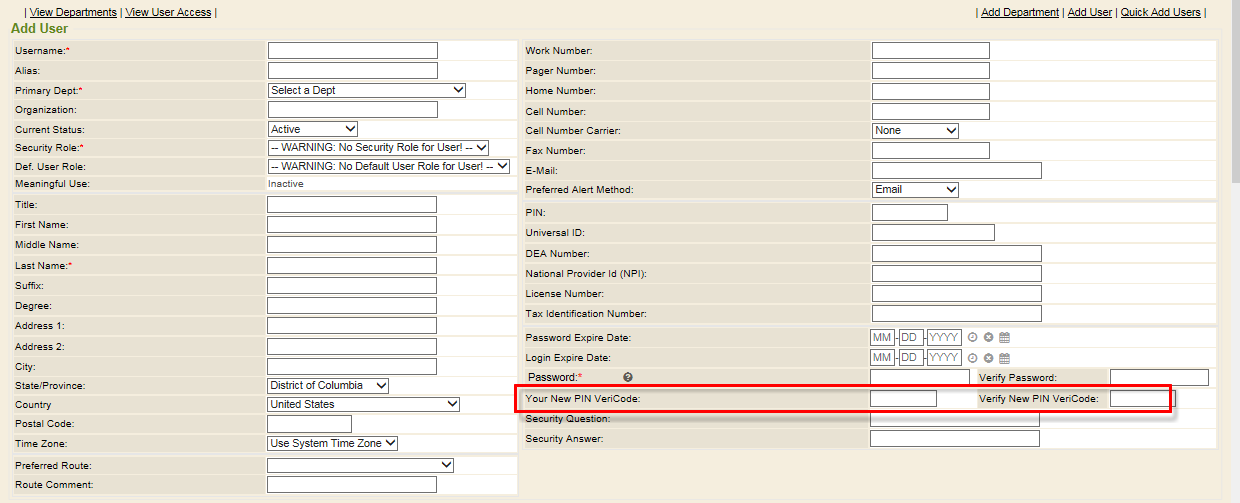The height and width of the screenshot is (503, 1240).
Task: Click into the Username input field
Action: pos(352,51)
